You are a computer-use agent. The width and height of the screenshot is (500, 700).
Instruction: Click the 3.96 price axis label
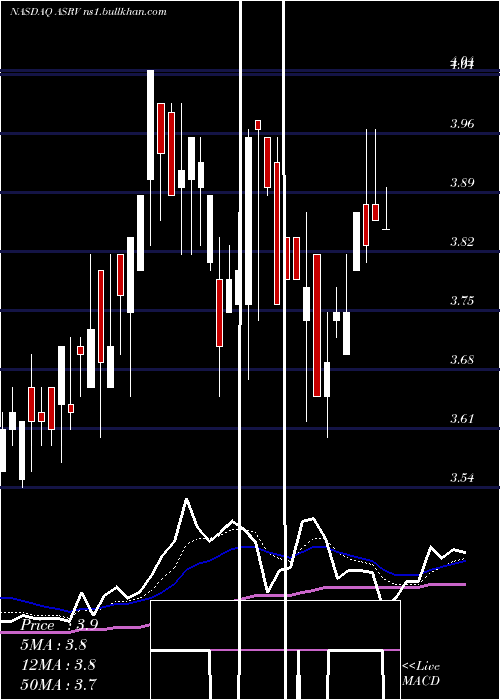click(x=462, y=124)
